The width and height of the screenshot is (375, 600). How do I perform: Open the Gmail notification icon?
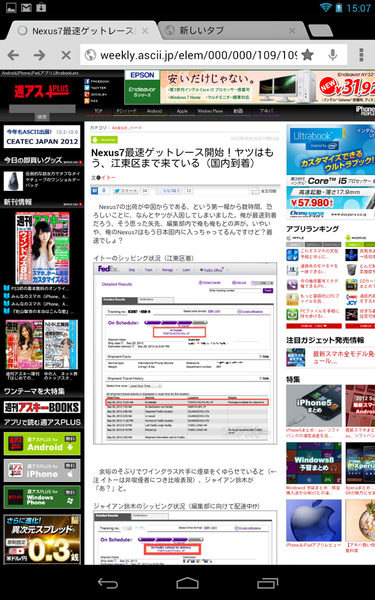point(26,7)
